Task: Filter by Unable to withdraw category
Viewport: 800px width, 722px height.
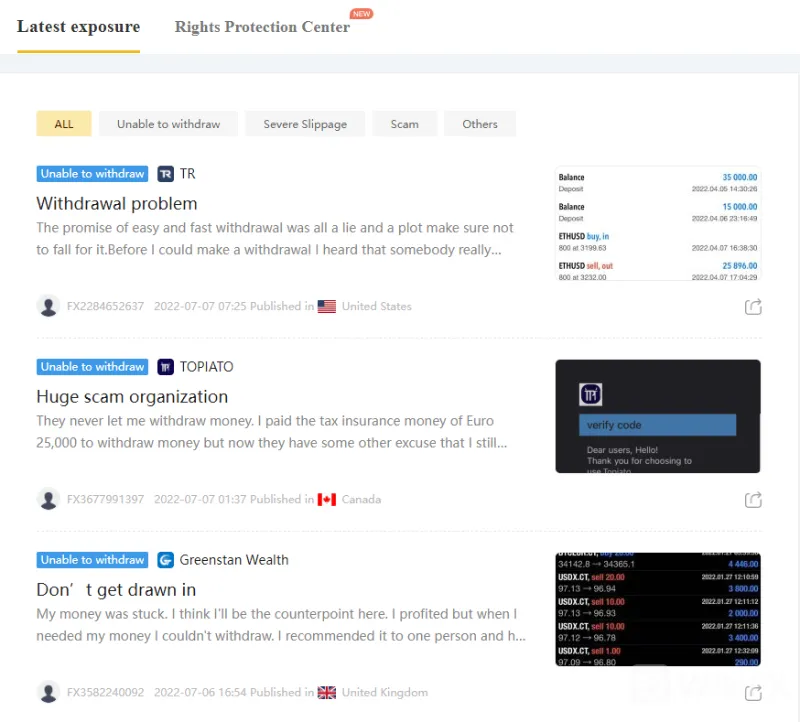Action: point(168,124)
